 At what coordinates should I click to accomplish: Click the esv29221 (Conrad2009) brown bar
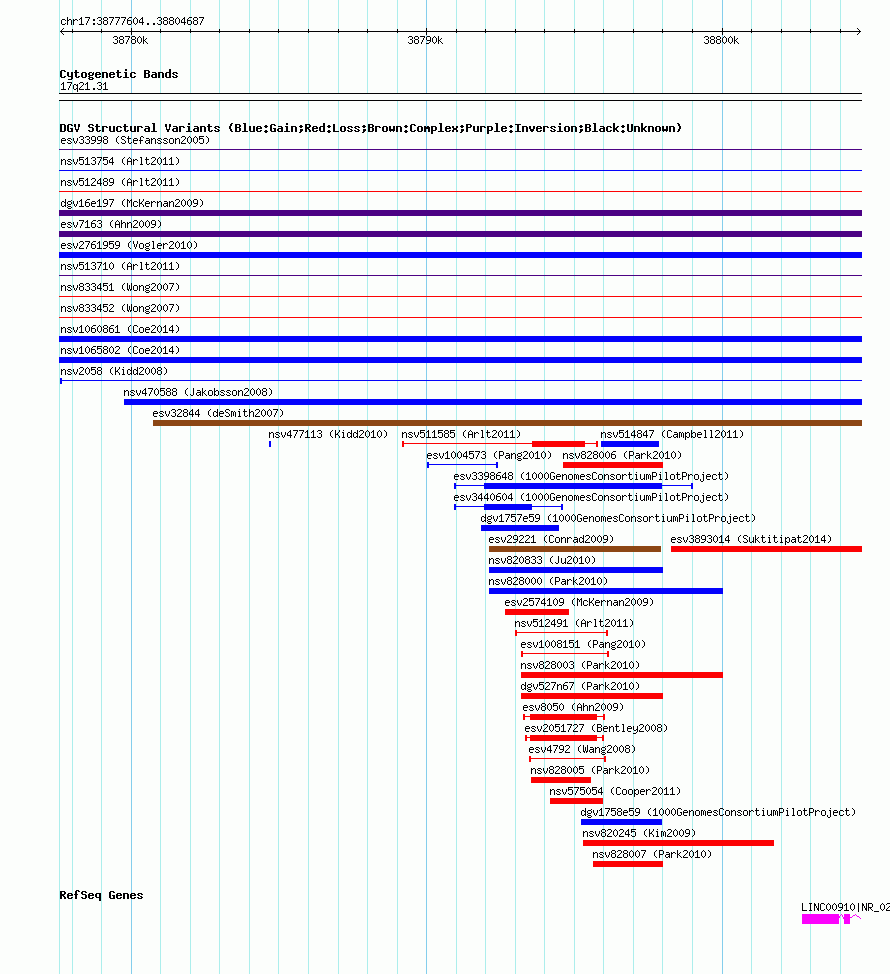pos(574,549)
